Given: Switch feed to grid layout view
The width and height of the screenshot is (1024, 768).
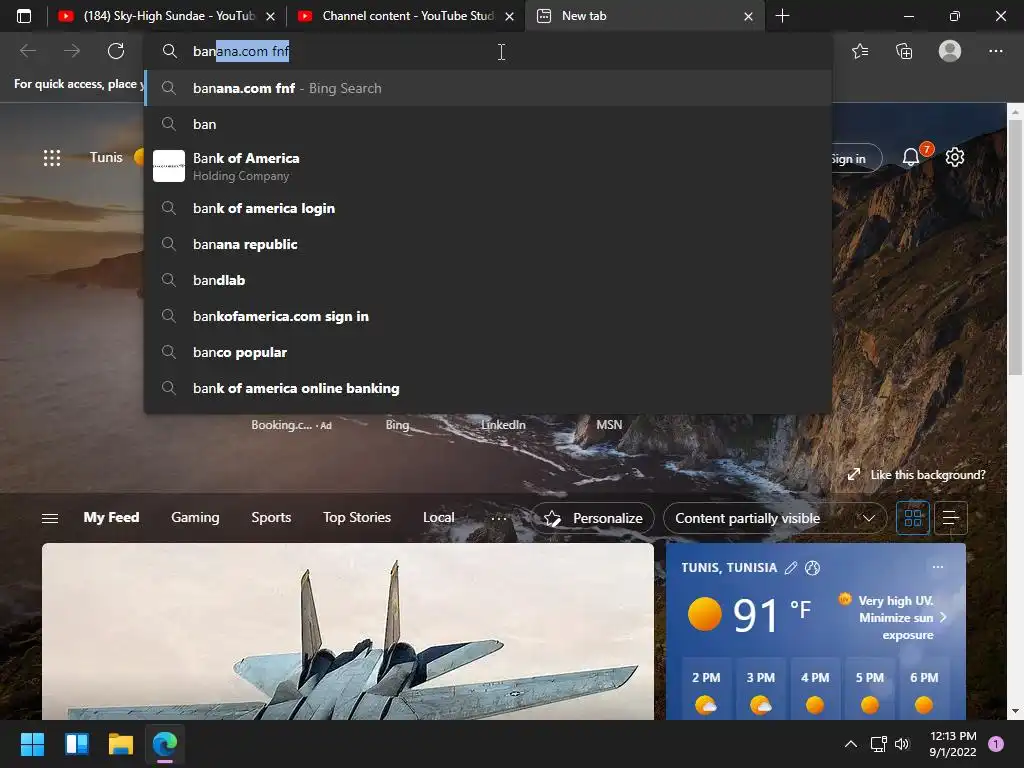Looking at the screenshot, I should pyautogui.click(x=912, y=518).
